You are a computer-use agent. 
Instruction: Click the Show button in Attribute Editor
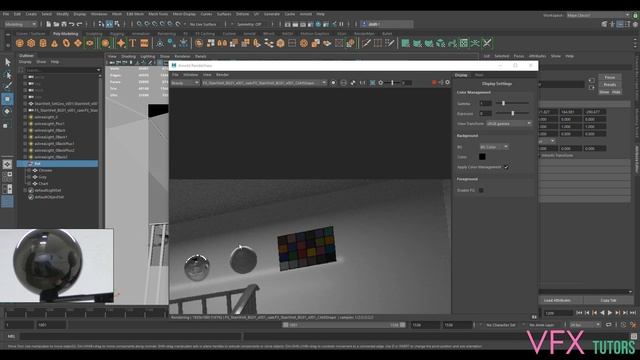point(604,92)
